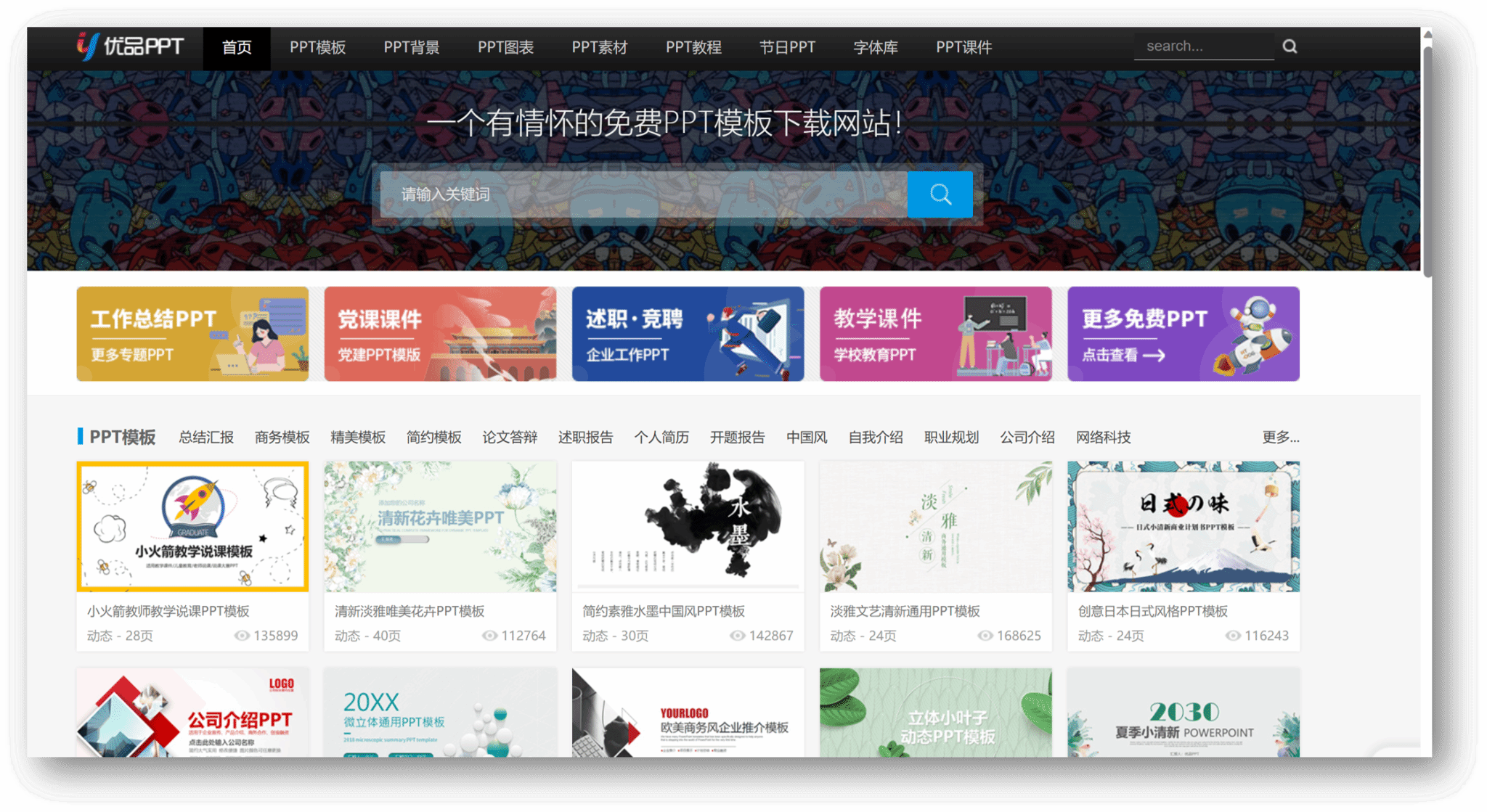
Task: Click the astronaut rocket 更多免费PPT banner
Action: 1183,334
